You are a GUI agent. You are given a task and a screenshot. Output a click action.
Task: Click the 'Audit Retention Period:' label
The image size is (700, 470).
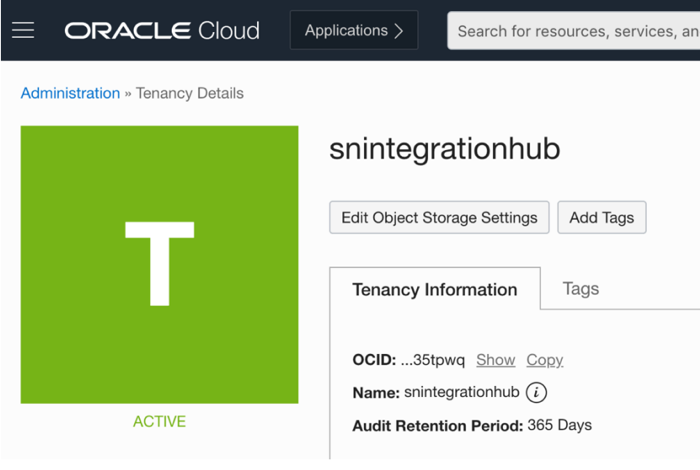(x=438, y=426)
